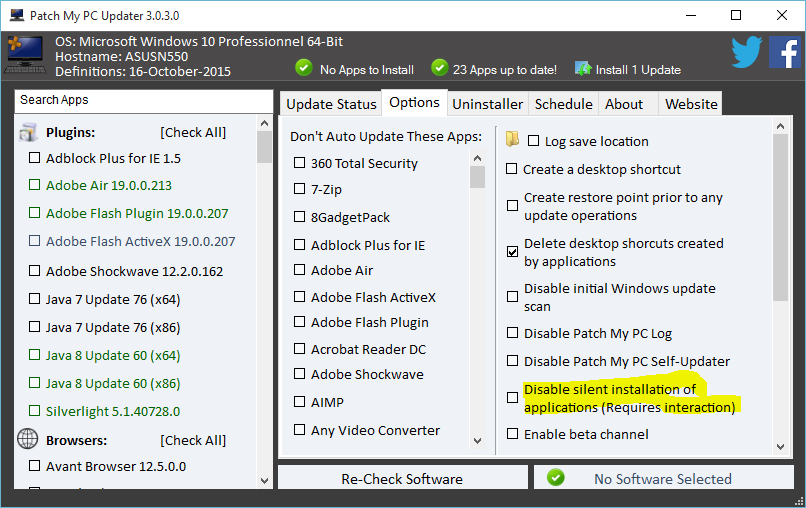Check Create restore point prior to updates
This screenshot has width=806, height=508.
coord(512,206)
